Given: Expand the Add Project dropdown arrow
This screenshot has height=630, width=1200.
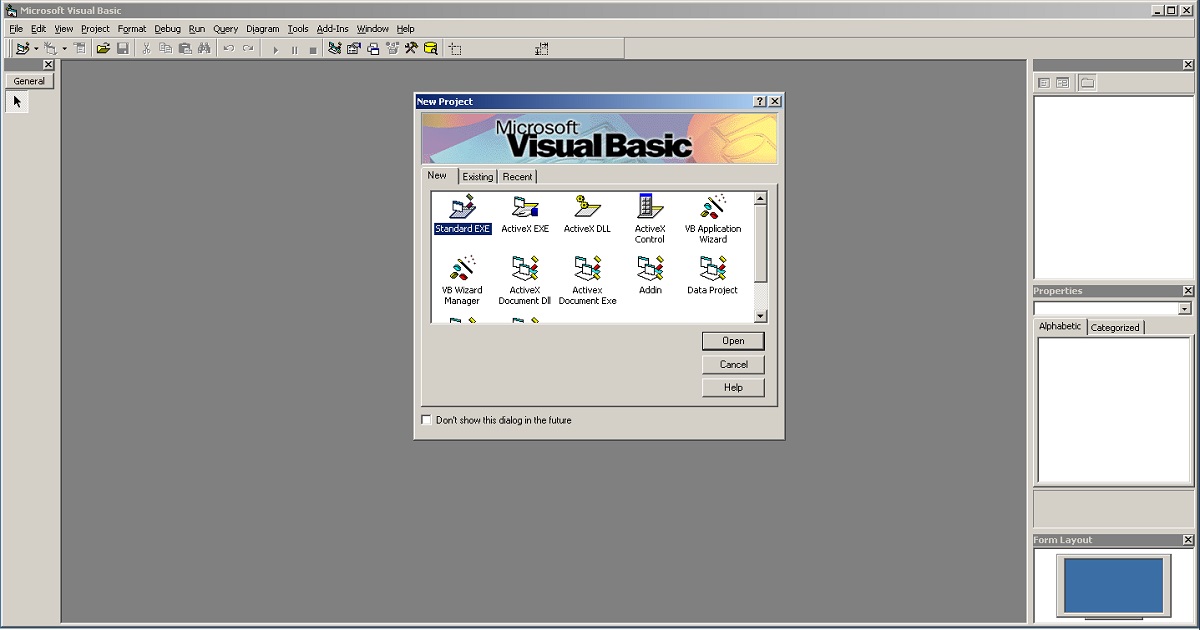Looking at the screenshot, I should [36, 48].
